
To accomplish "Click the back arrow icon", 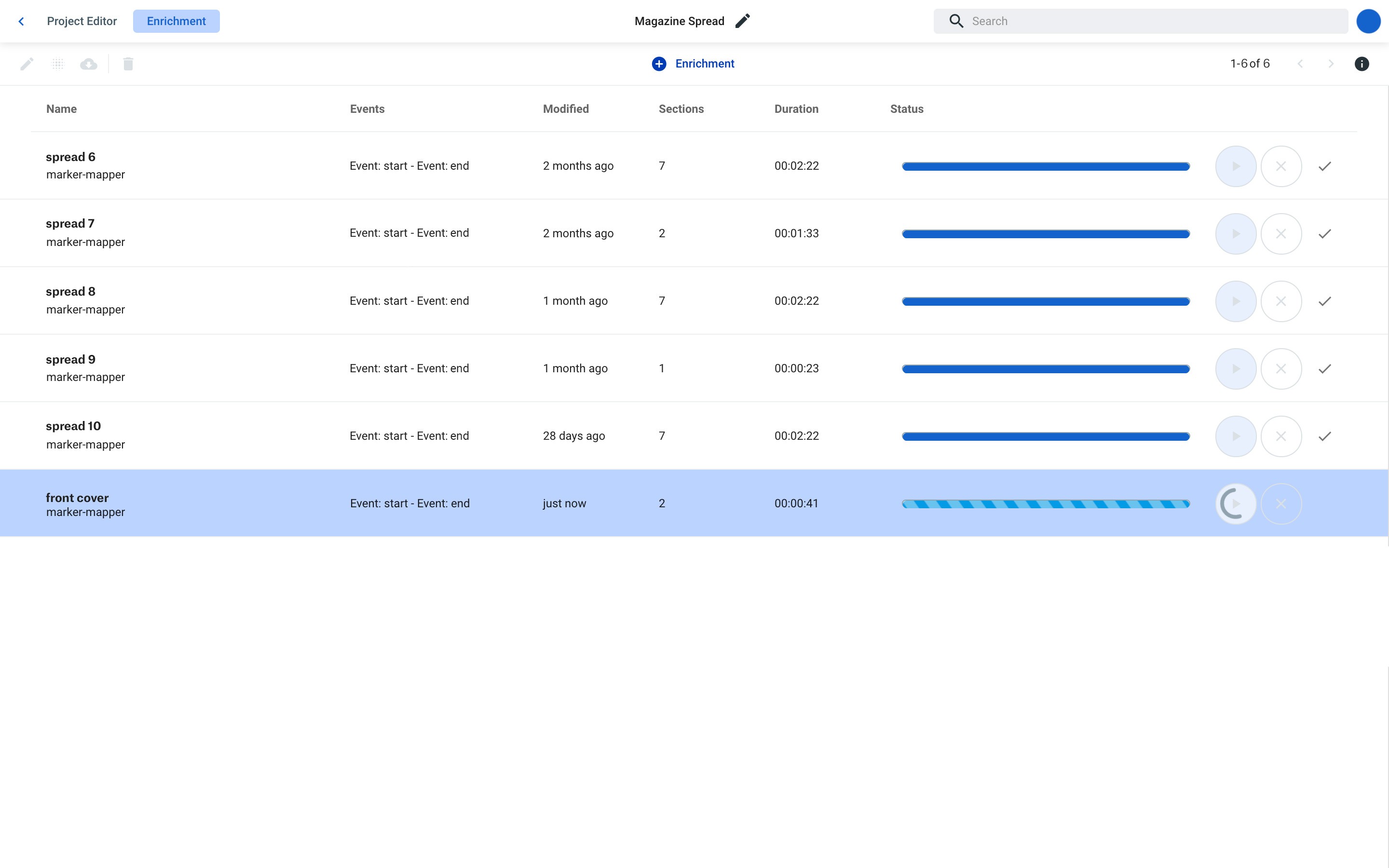I will 21,21.
